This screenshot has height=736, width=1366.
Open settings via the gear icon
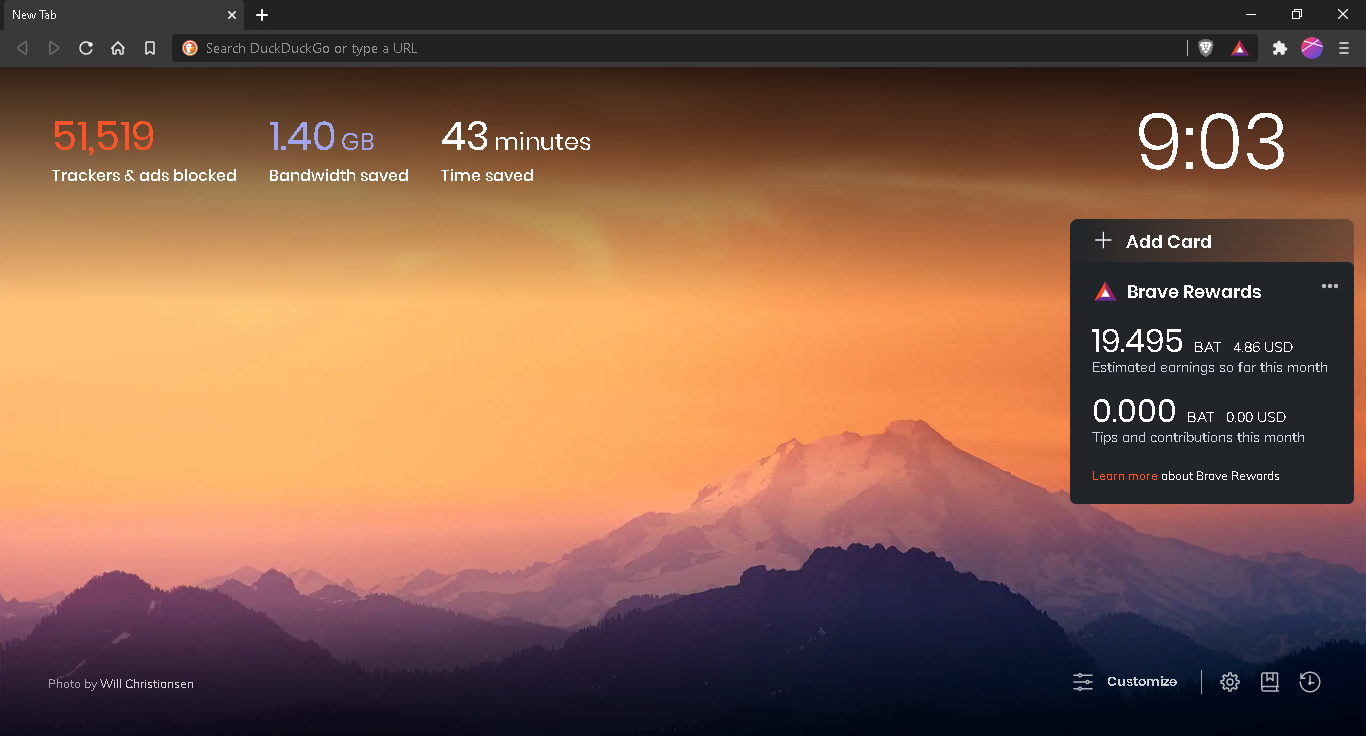coord(1229,681)
